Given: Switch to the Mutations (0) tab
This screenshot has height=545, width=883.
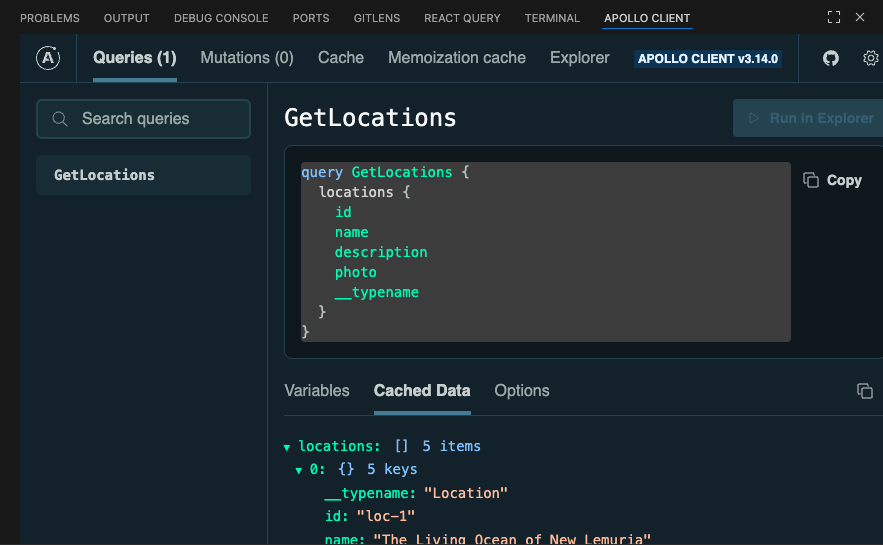Looking at the screenshot, I should click(x=247, y=58).
